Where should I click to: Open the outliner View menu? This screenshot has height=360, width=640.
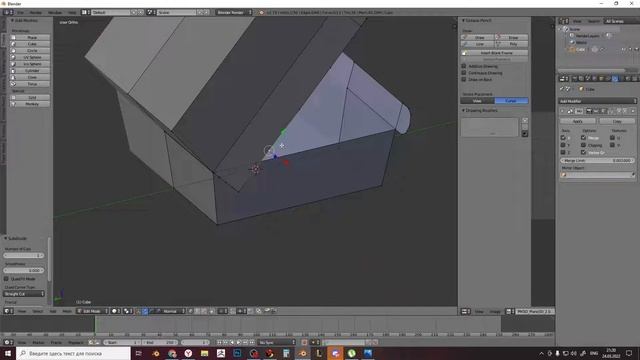pos(577,21)
